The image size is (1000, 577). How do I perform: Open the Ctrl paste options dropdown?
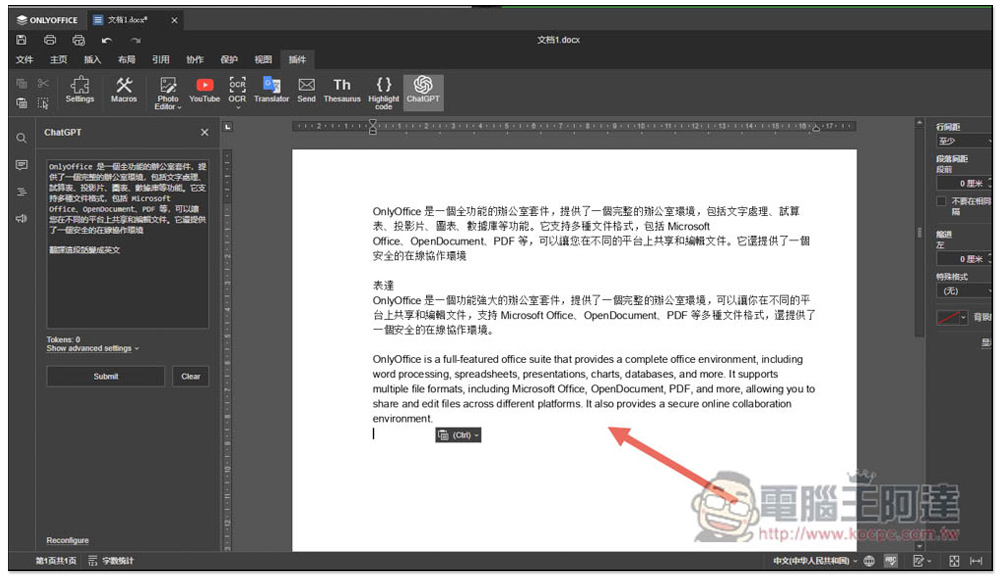[x=458, y=435]
